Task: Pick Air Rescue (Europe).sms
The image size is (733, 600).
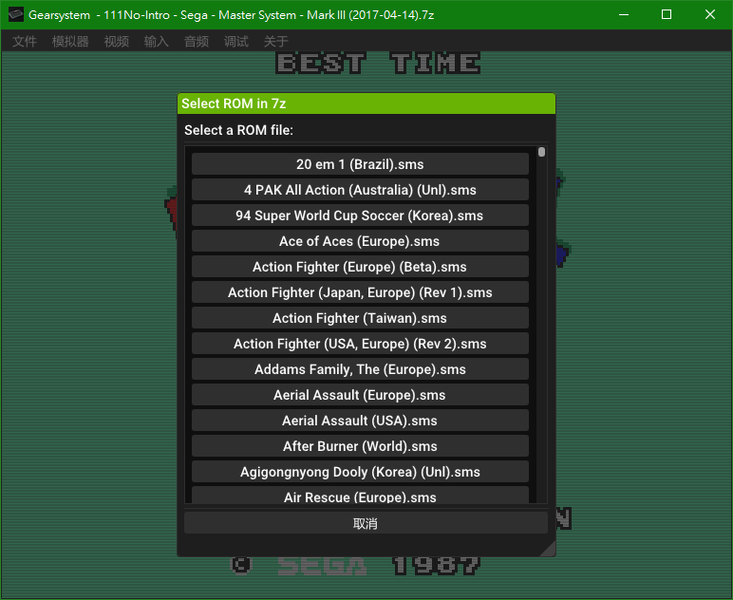Action: (360, 495)
